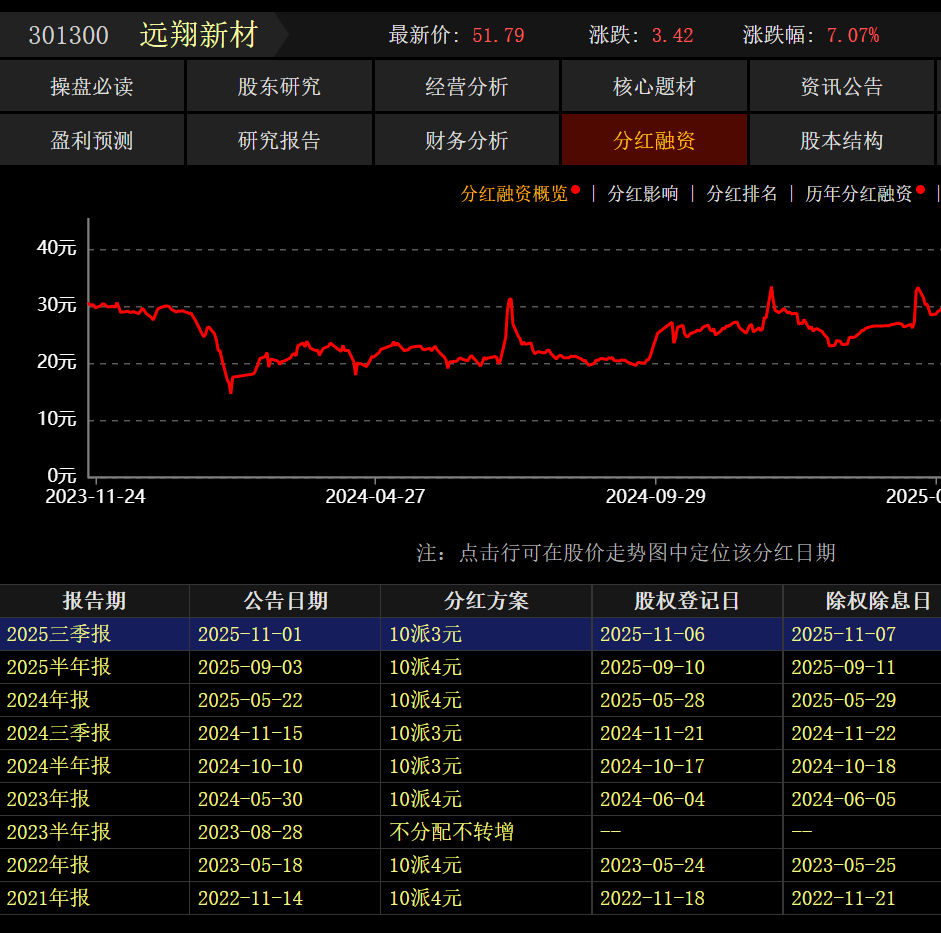Open the 研究报告 tab
The height and width of the screenshot is (933, 941).
coord(279,140)
